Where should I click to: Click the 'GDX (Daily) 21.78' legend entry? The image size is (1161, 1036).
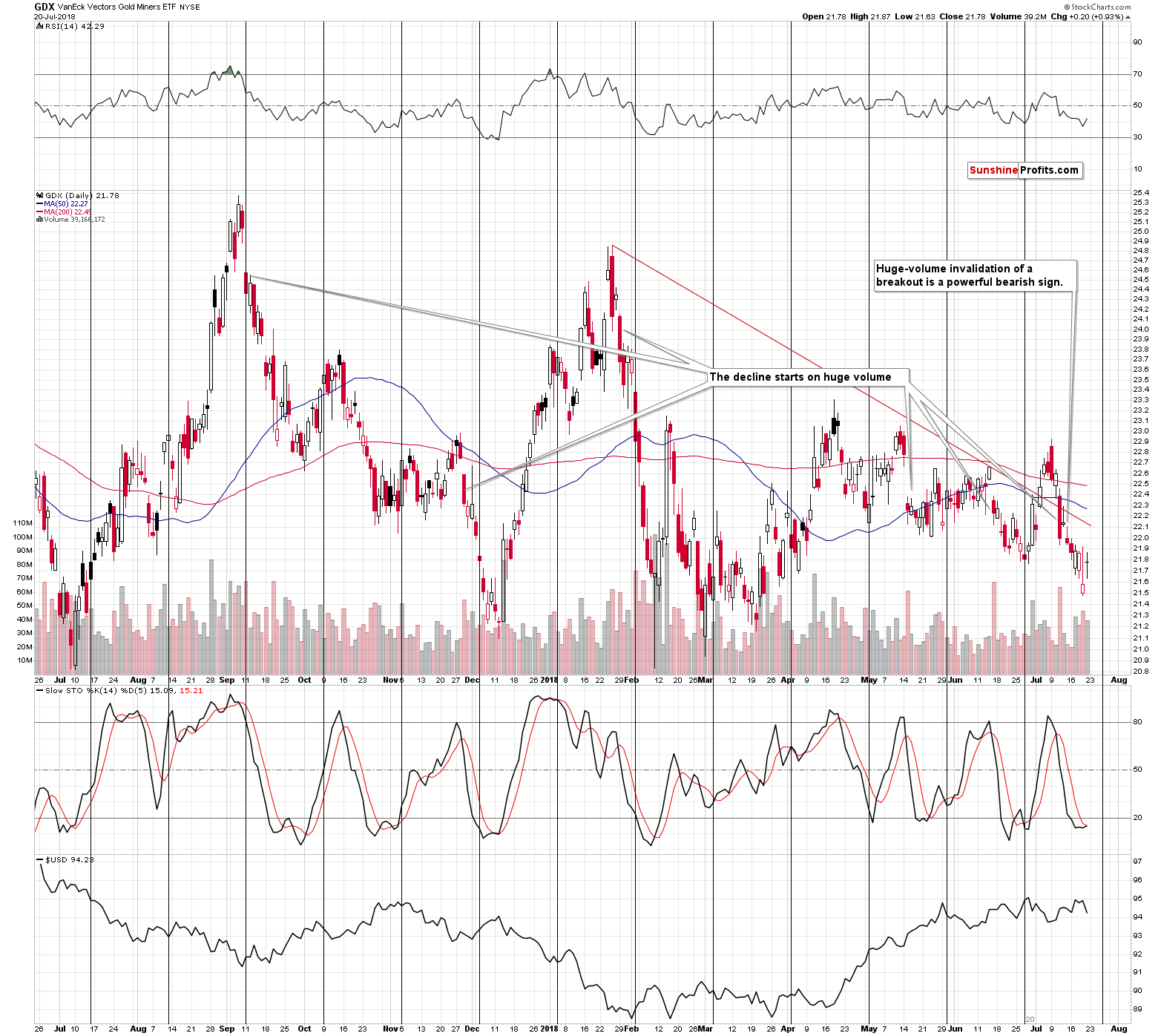pyautogui.click(x=82, y=196)
